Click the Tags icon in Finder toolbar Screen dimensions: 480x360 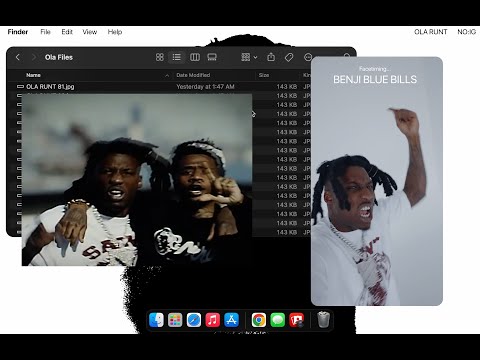tap(289, 57)
